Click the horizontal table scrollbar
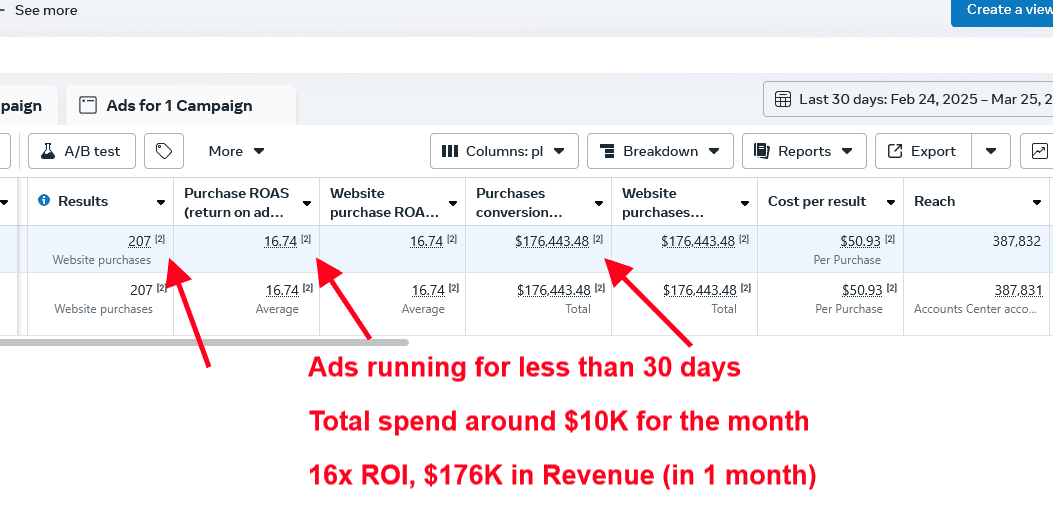Screen dimensions: 1053x515 (x=204, y=342)
